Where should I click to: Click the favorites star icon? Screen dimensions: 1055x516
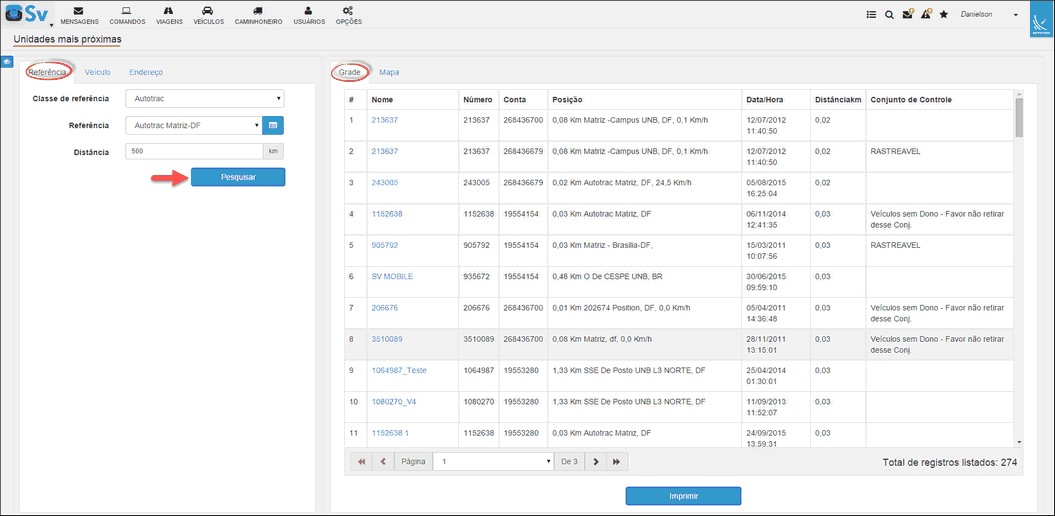pos(943,15)
